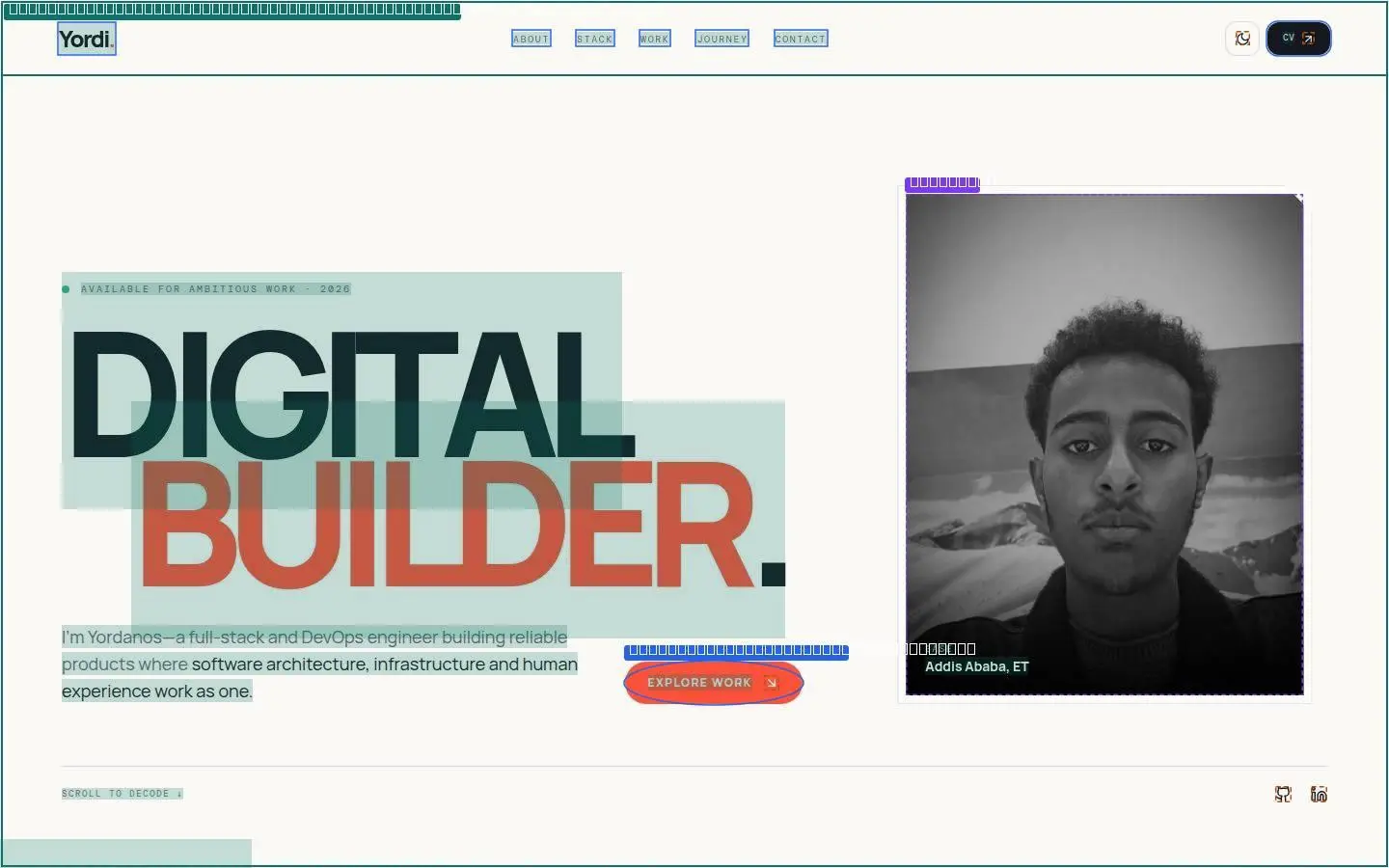Click the purple tag above the portrait
The image size is (1389, 868).
click(x=942, y=183)
